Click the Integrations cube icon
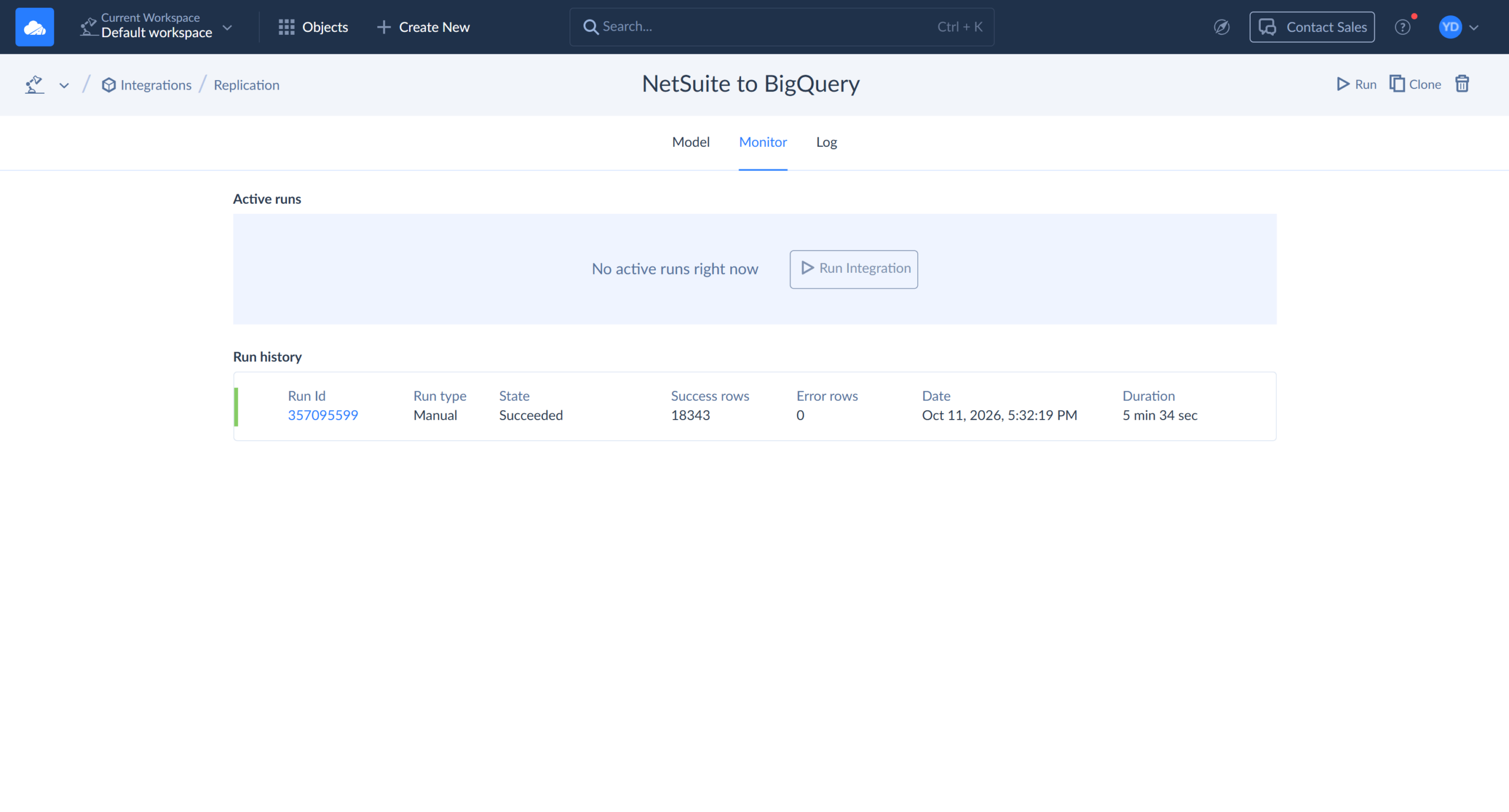Screen dimensions: 1509x812 pyautogui.click(x=108, y=85)
